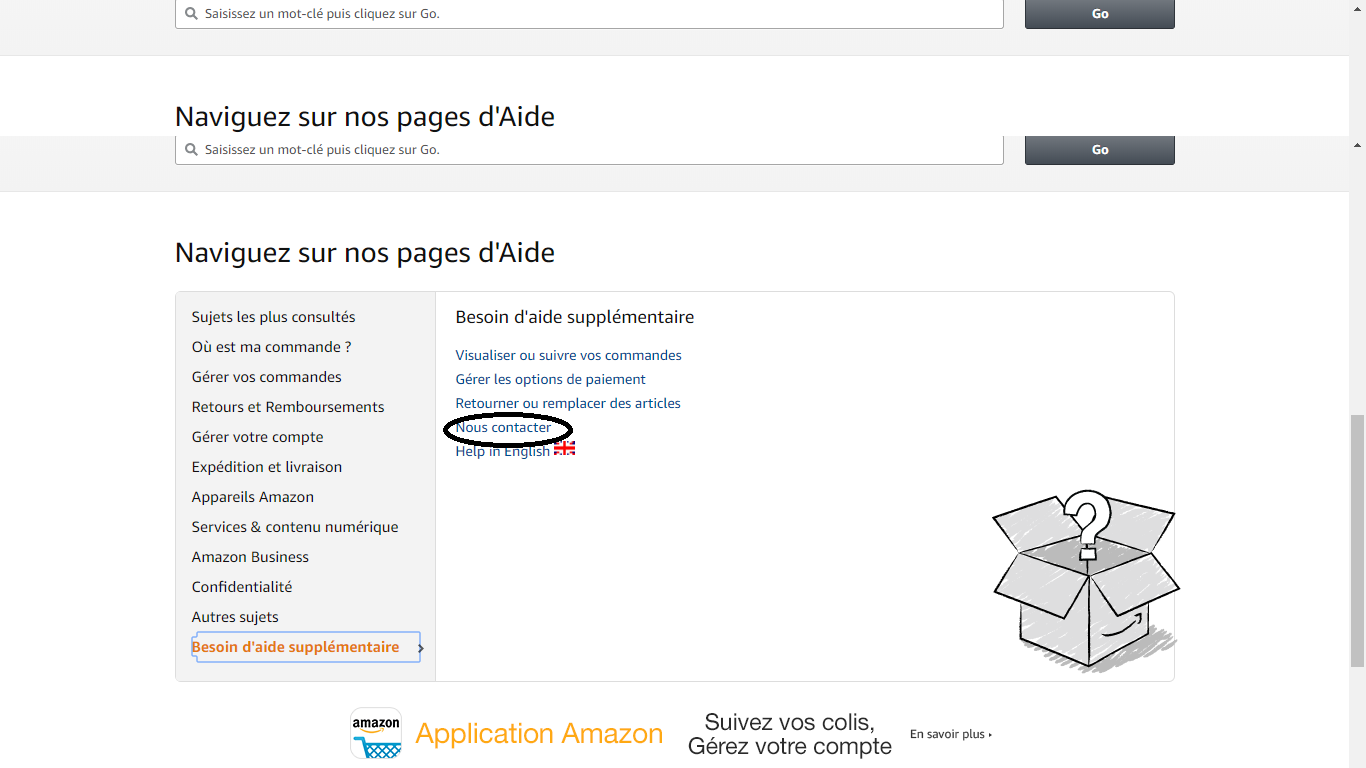Click the circled Nous contacter link
The image size is (1366, 768).
(x=503, y=427)
